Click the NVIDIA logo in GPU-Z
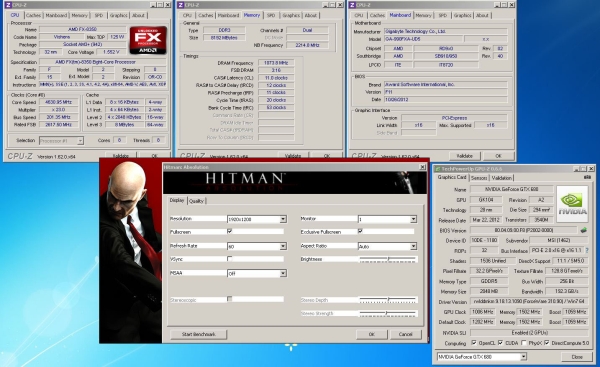 (x=572, y=204)
